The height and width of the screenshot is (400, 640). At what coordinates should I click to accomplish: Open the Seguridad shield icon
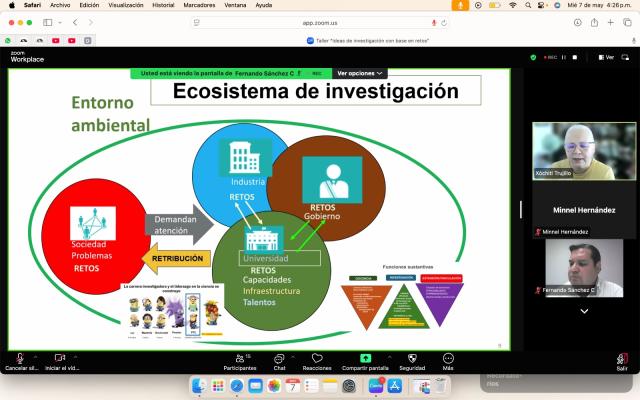412,358
